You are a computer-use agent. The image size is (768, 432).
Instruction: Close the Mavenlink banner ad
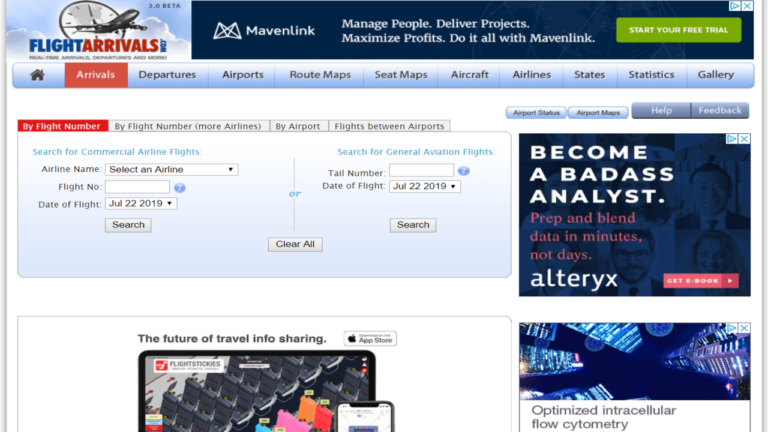coord(747,6)
